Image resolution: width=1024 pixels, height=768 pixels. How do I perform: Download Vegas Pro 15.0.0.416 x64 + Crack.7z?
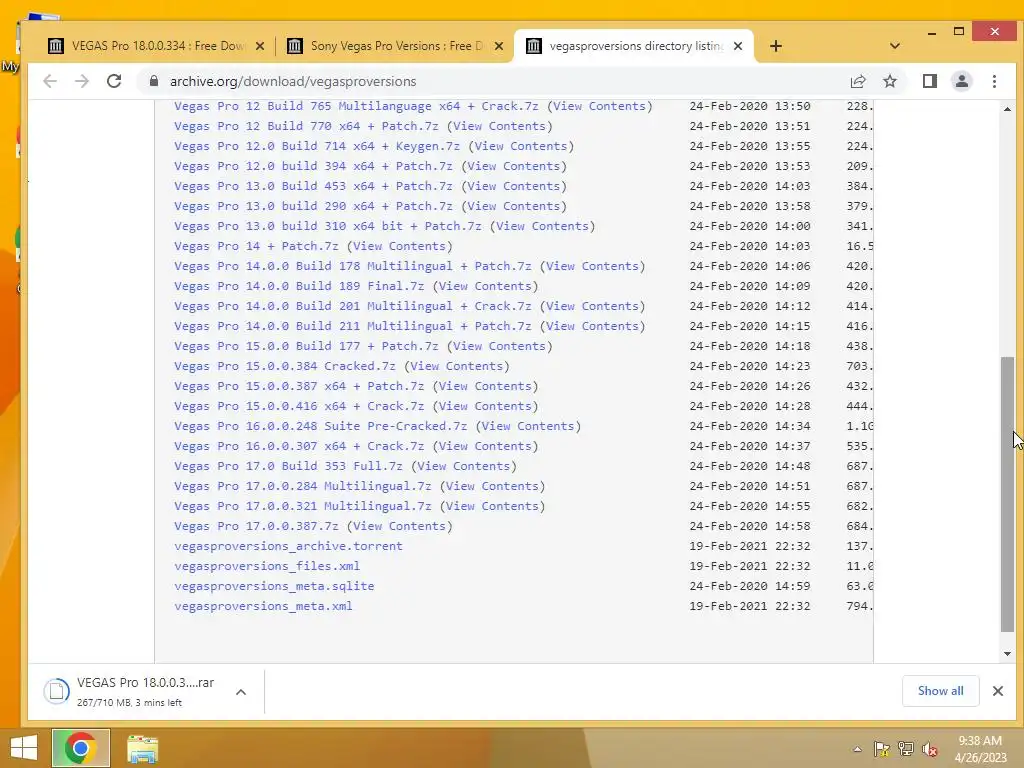pyautogui.click(x=299, y=406)
